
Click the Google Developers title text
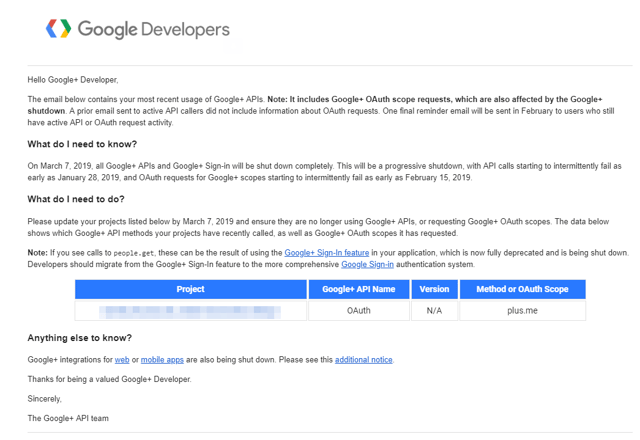(x=154, y=29)
